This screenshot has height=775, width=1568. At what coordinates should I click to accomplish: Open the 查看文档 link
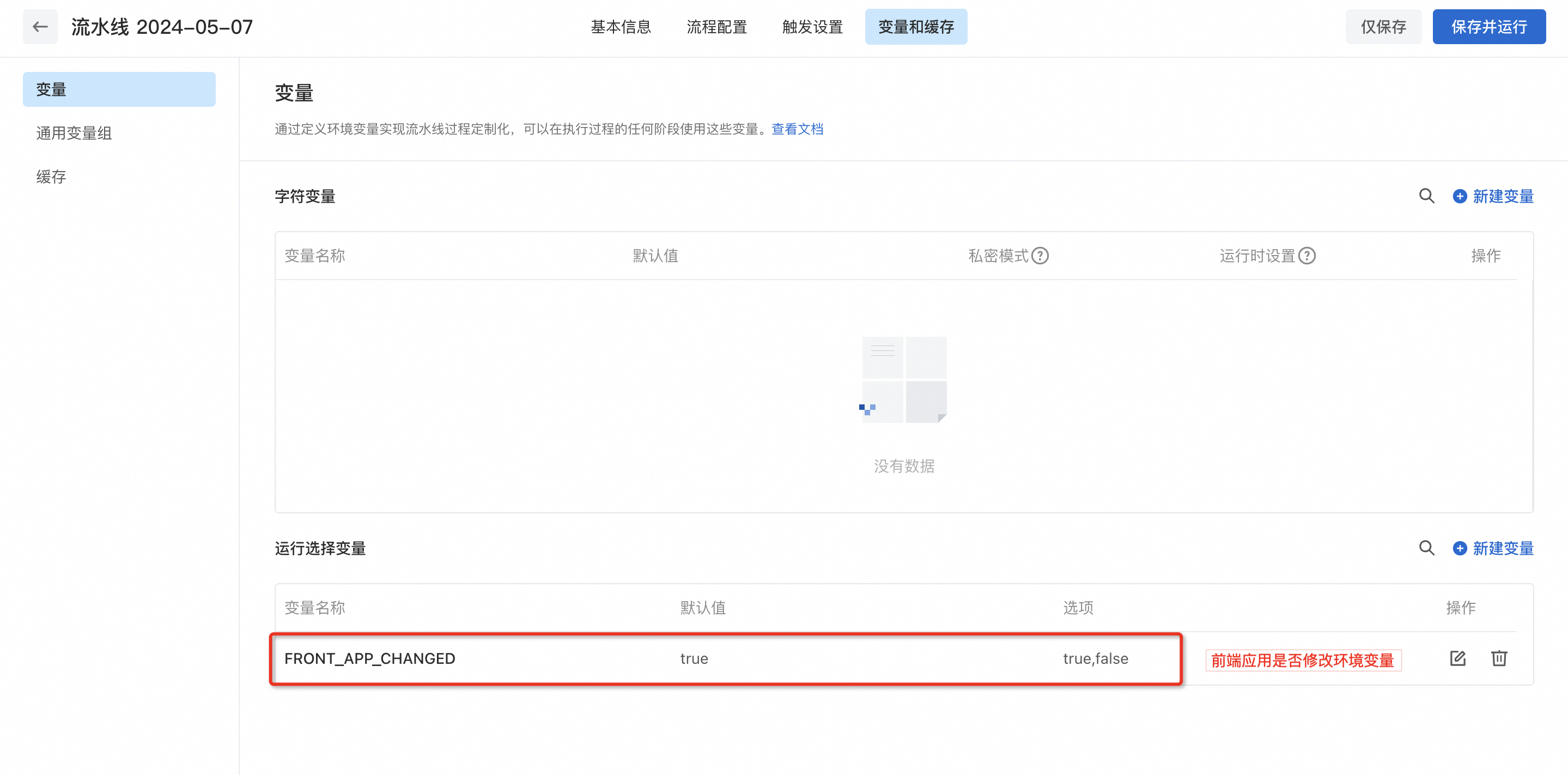798,129
